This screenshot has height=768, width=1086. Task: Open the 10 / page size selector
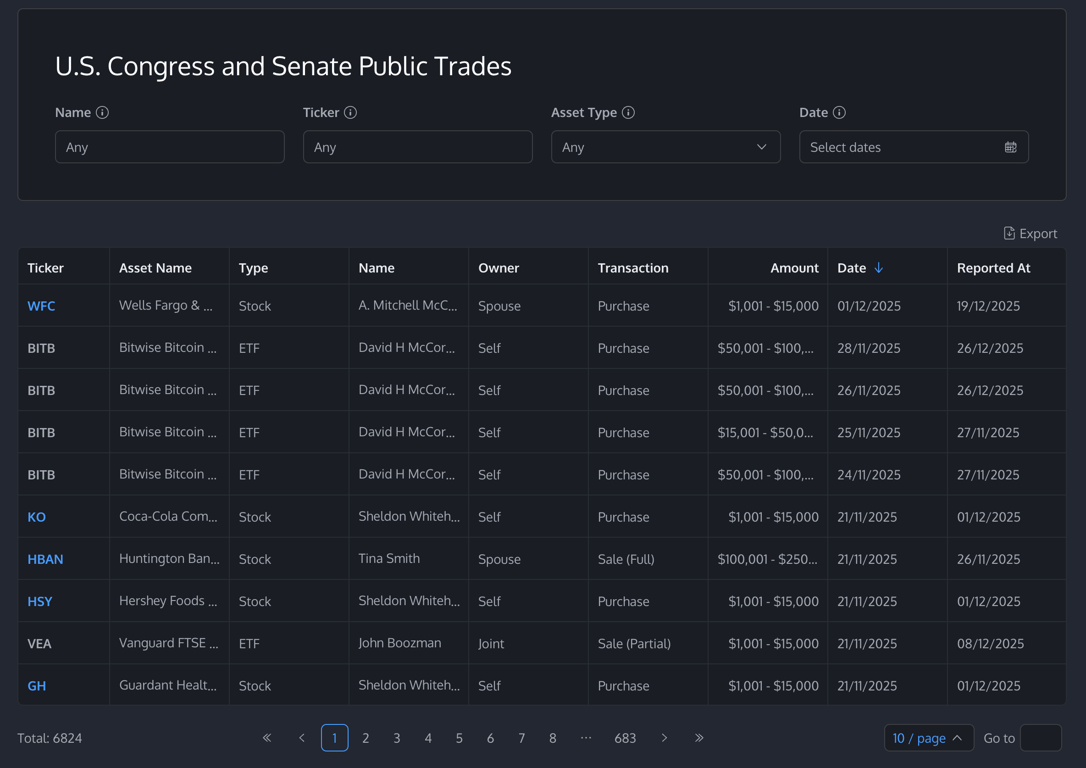pos(927,738)
